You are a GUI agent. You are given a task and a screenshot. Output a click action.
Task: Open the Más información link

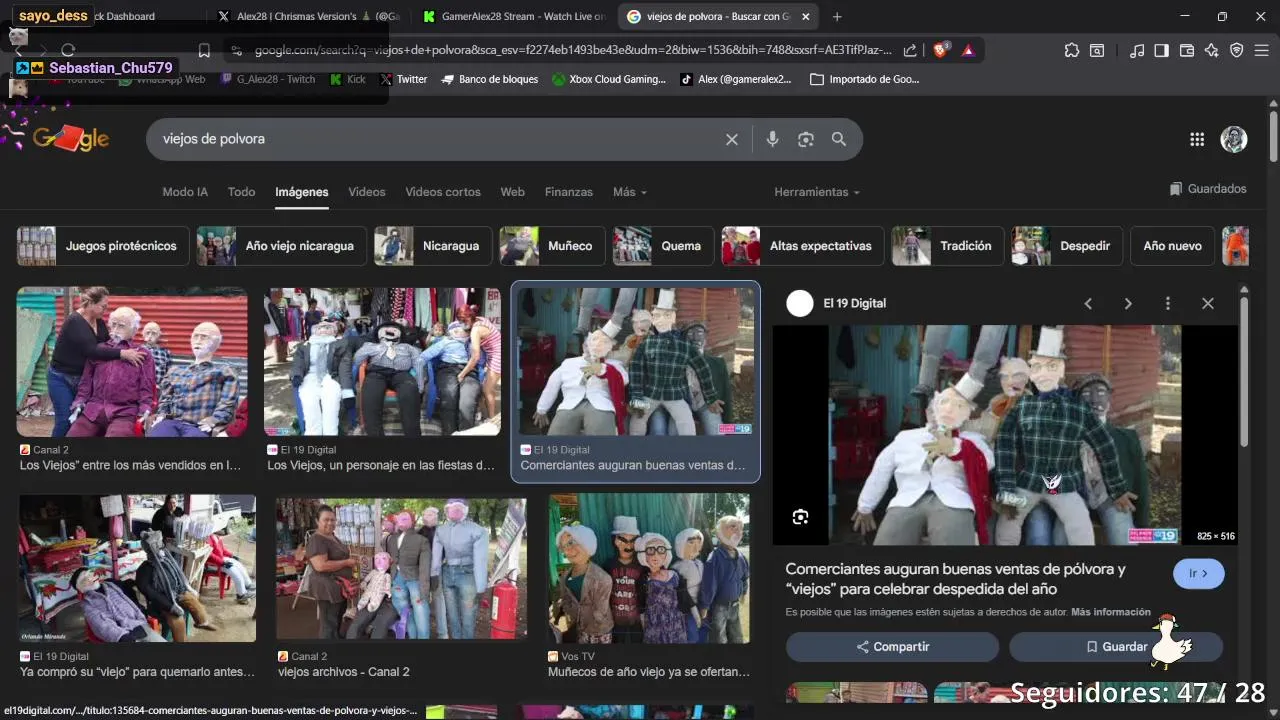pos(1111,612)
